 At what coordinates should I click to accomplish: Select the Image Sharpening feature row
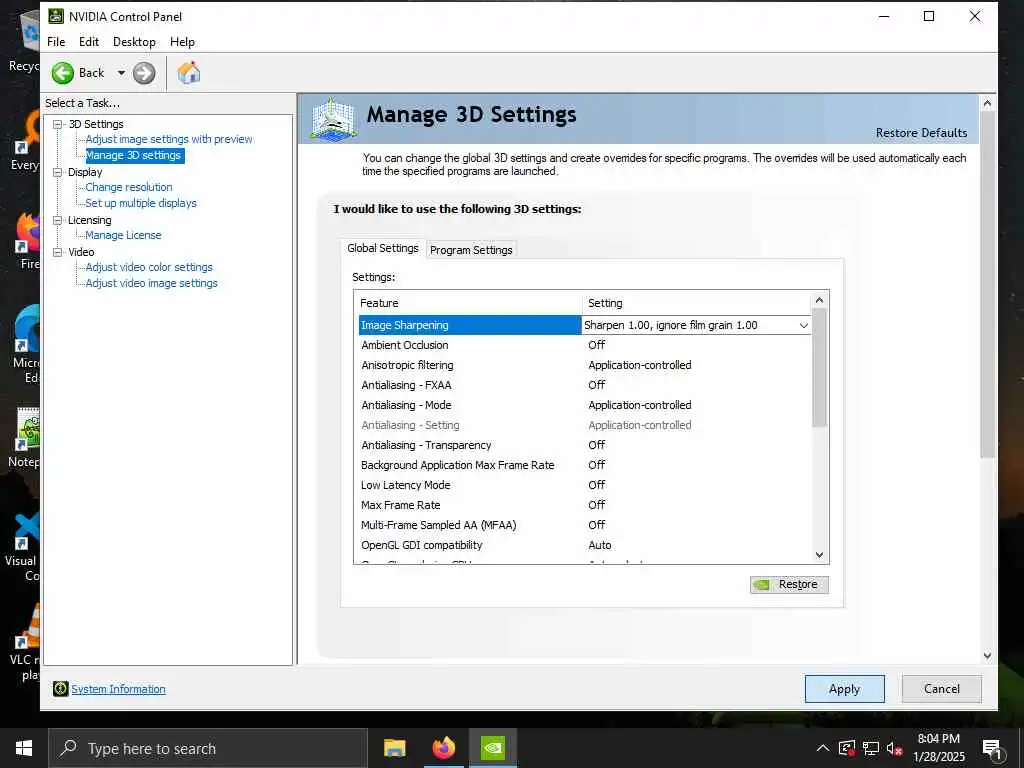coord(470,325)
